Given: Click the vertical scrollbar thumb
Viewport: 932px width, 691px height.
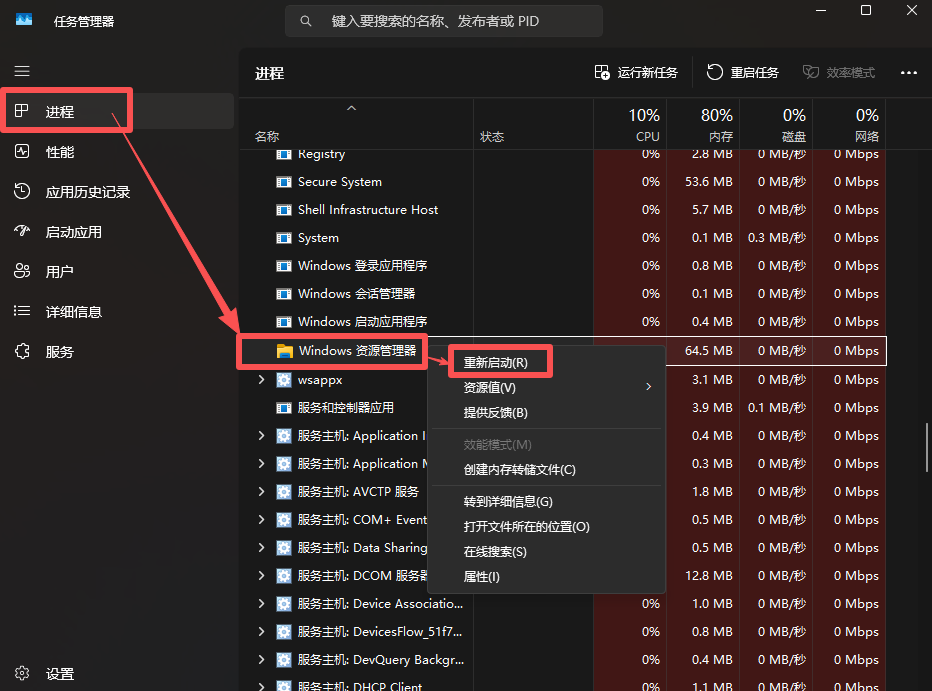Looking at the screenshot, I should click(x=926, y=450).
